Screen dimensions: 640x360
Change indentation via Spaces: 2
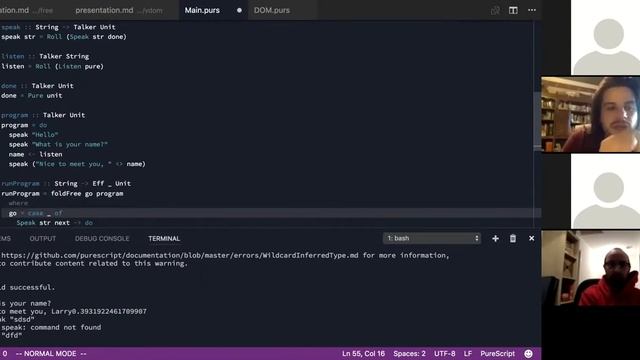409,353
